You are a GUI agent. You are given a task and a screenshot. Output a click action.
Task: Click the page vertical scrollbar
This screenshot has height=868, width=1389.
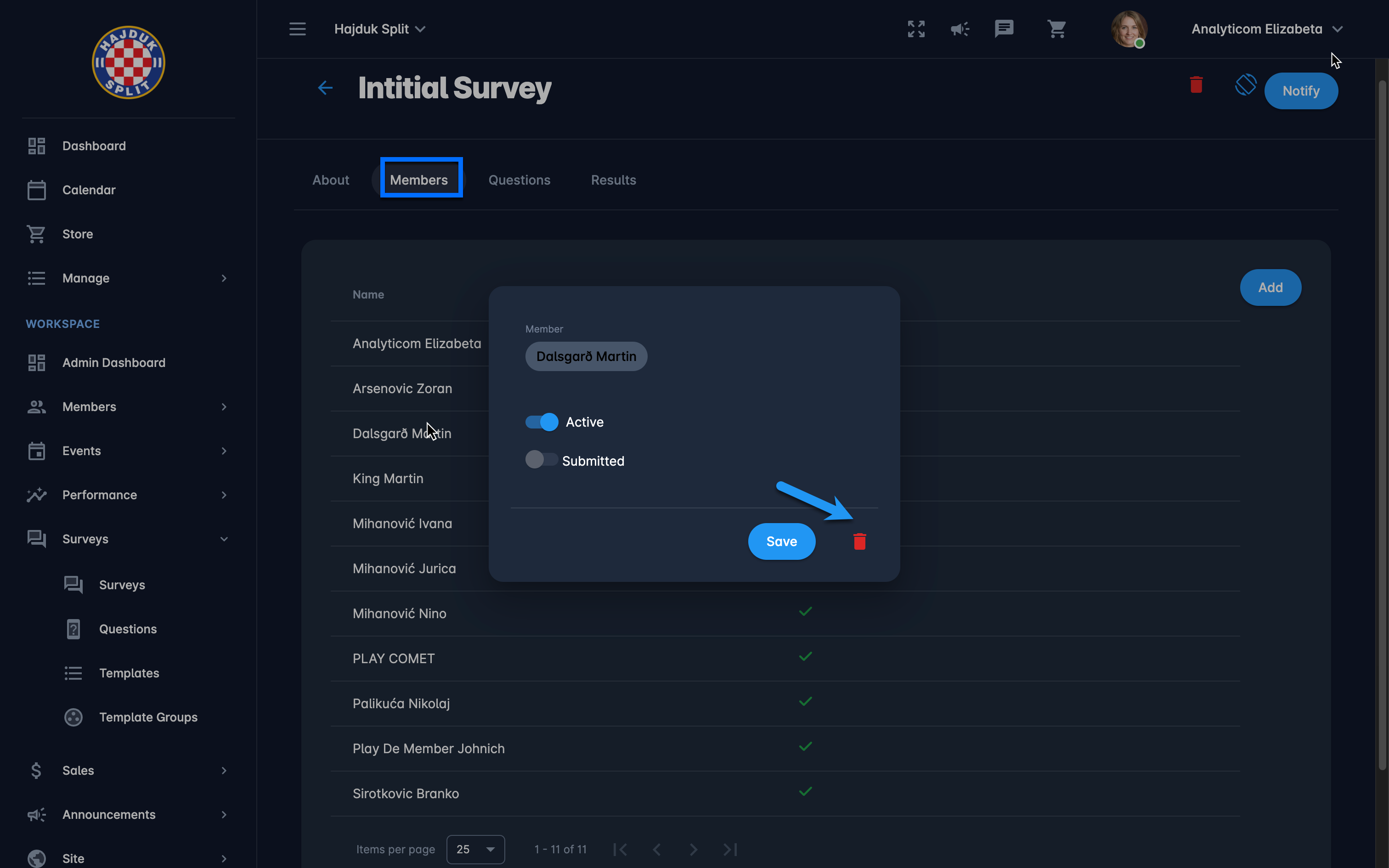(1382, 425)
